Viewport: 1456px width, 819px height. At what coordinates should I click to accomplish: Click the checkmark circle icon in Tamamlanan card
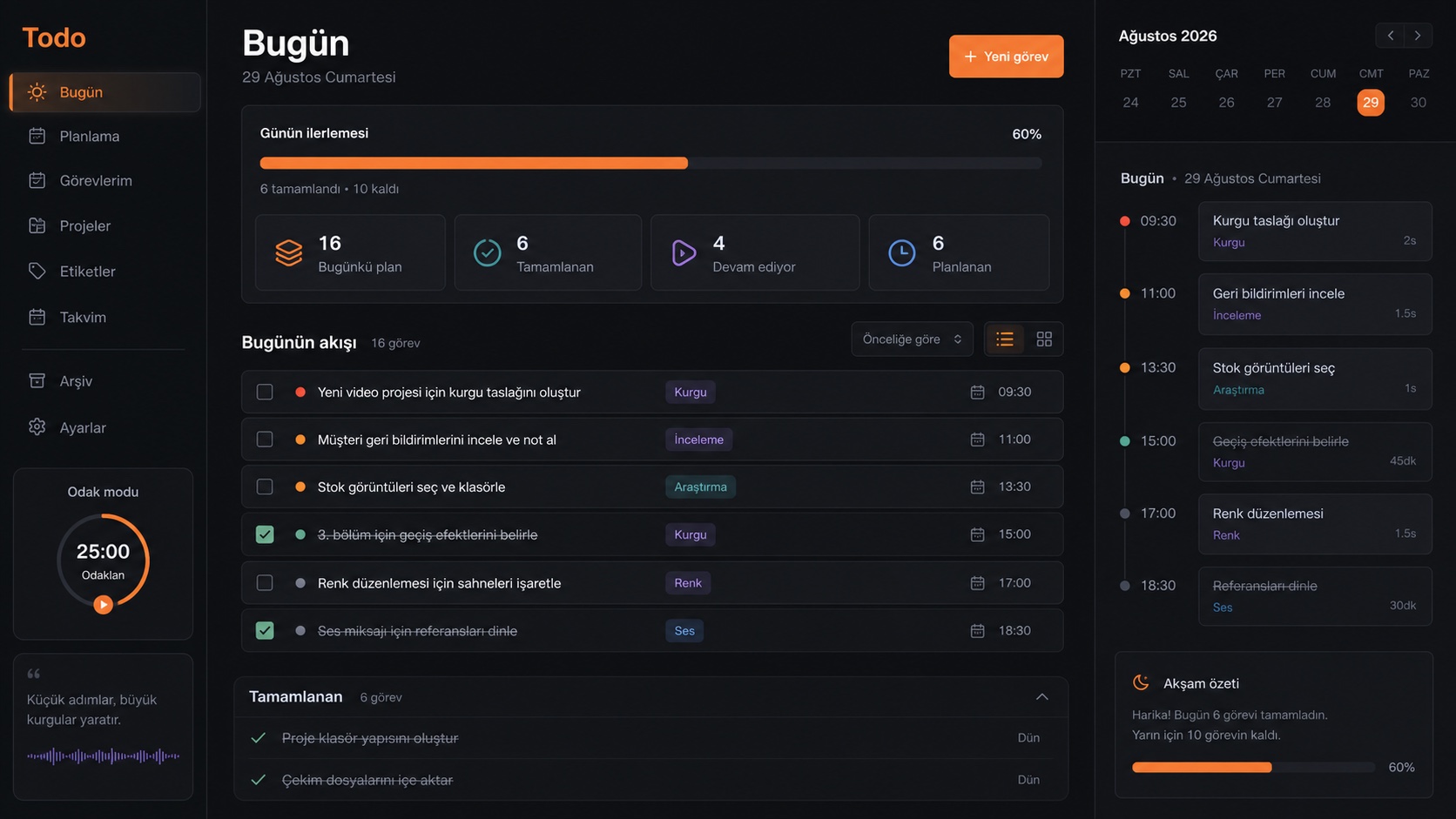(487, 252)
